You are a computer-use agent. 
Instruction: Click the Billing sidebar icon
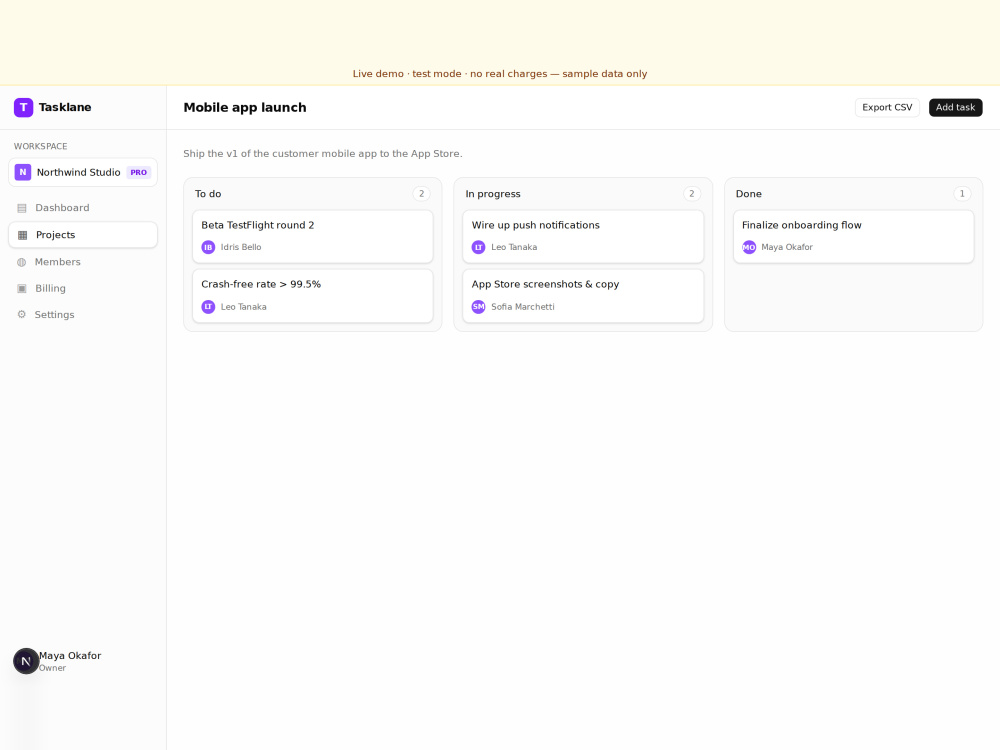[22, 288]
